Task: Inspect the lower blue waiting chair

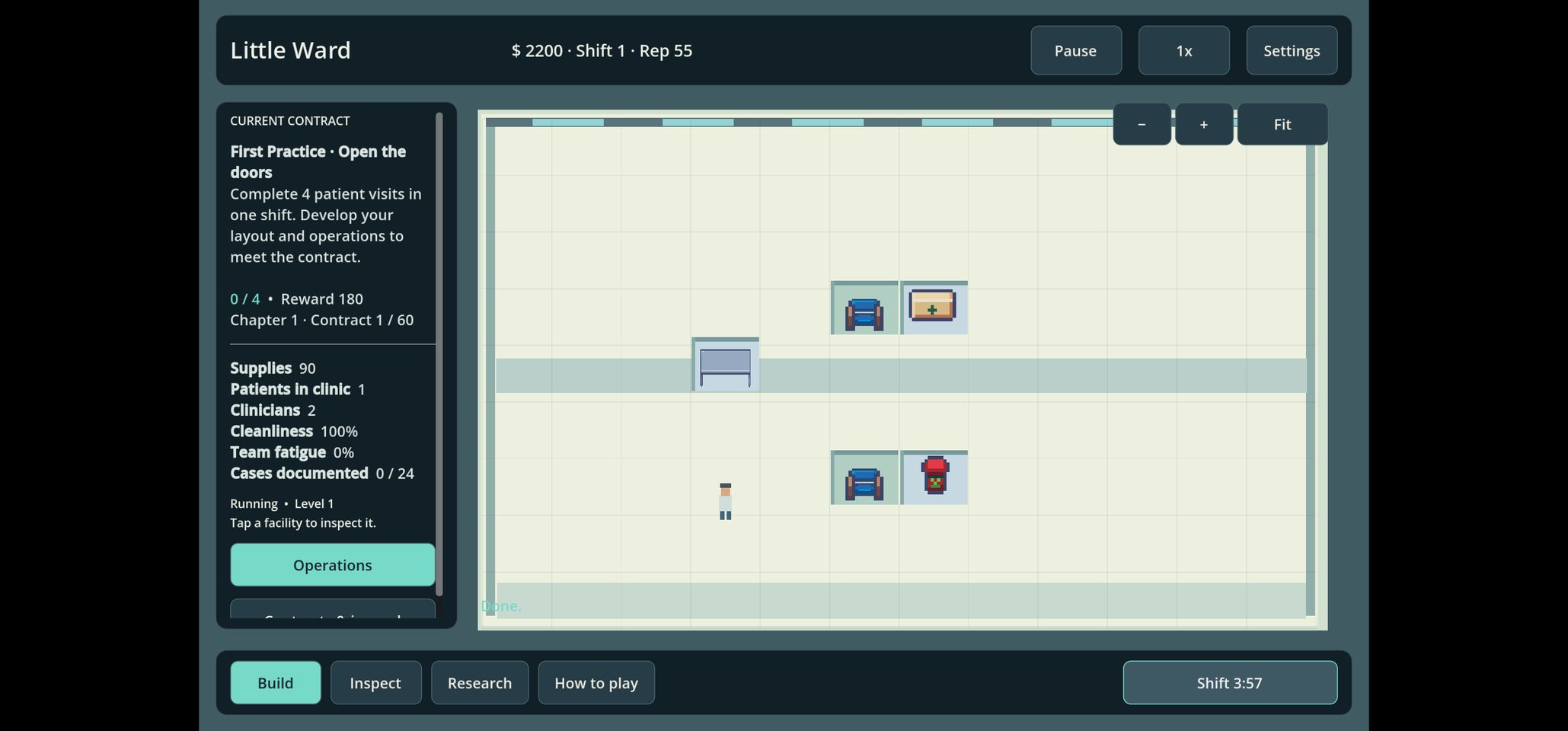Action: [864, 478]
